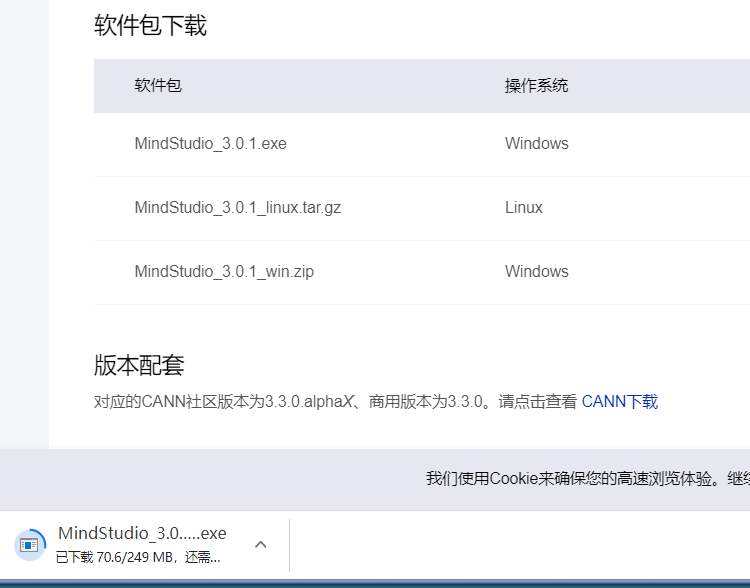Click the 软件包下载 section heading

click(150, 26)
